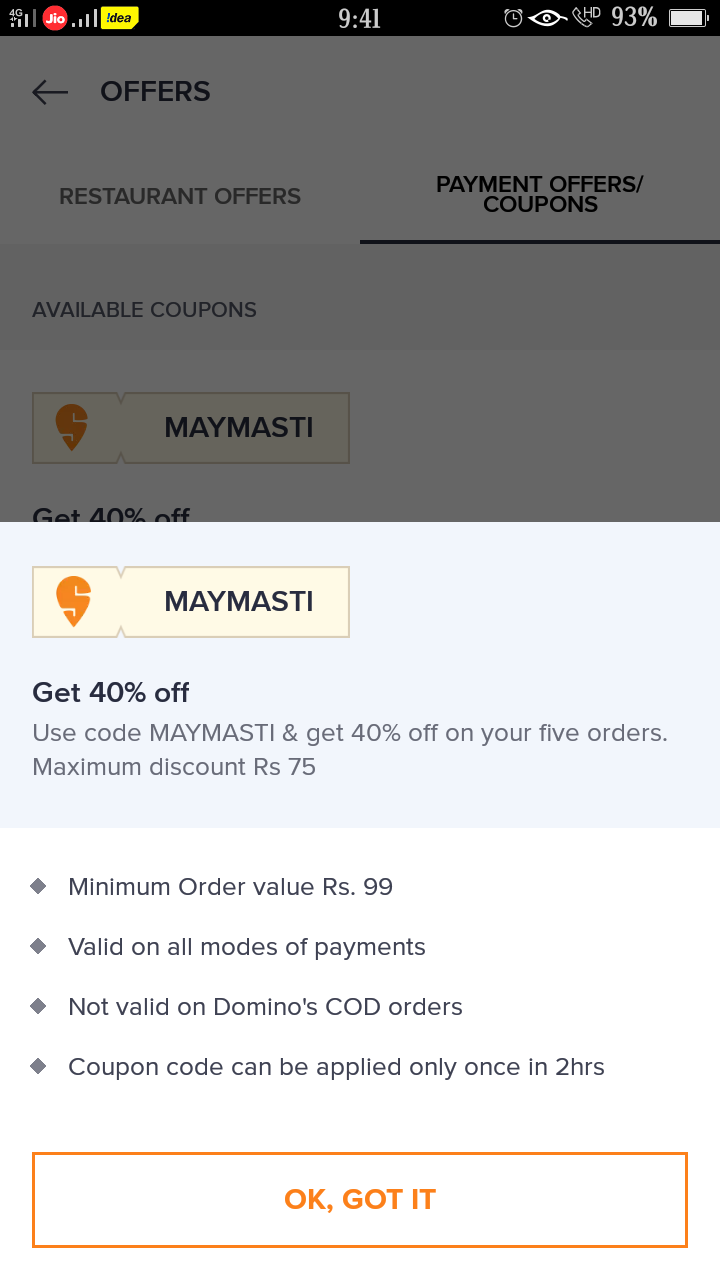Tap the back arrow in Offers header
Screen dimensions: 720x1280
point(50,92)
